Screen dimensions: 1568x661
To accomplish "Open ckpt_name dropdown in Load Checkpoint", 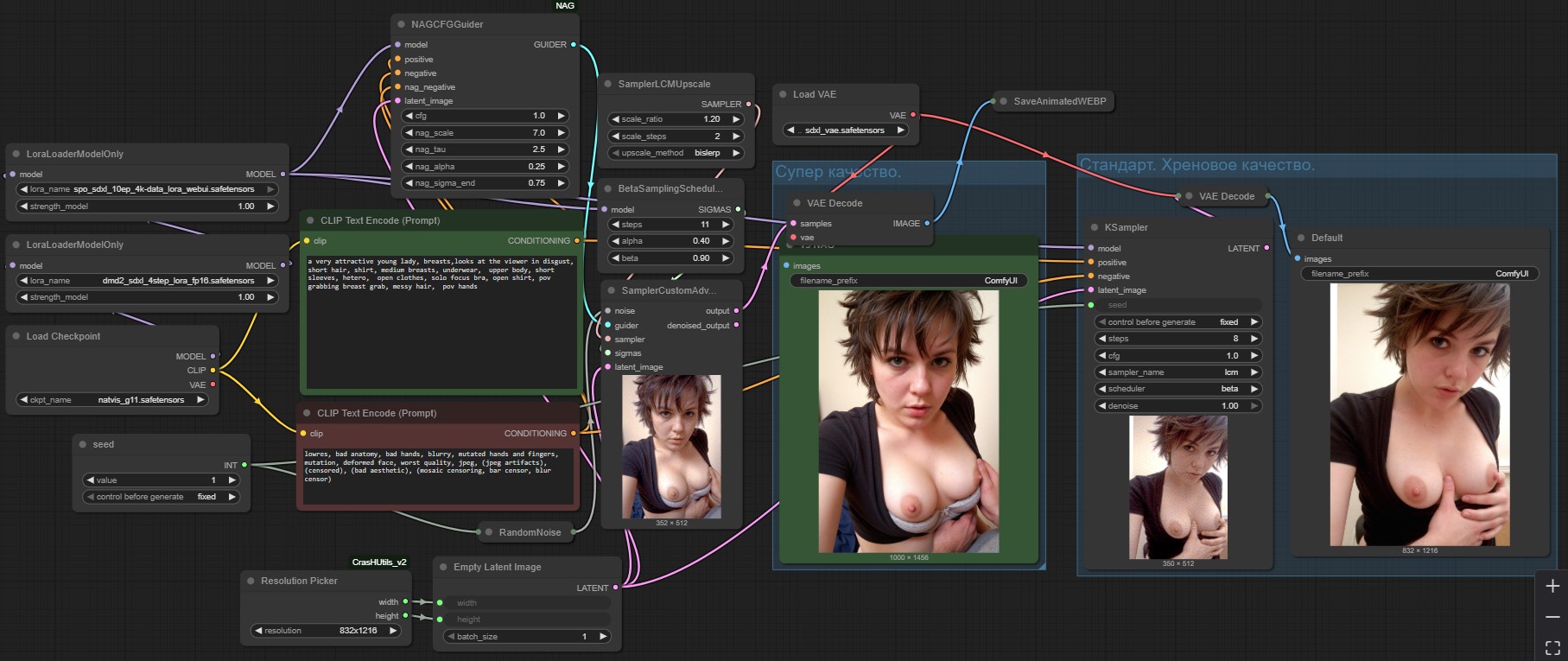I will 112,400.
